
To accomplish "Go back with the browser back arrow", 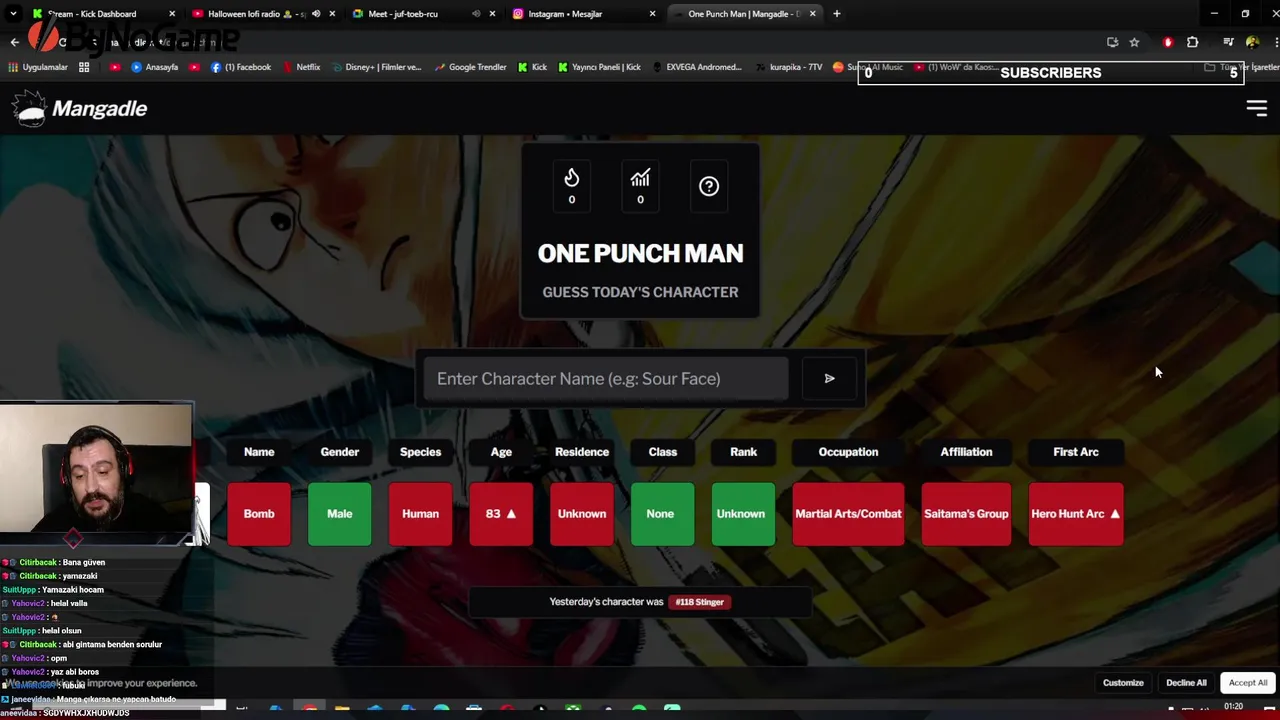I will point(15,42).
